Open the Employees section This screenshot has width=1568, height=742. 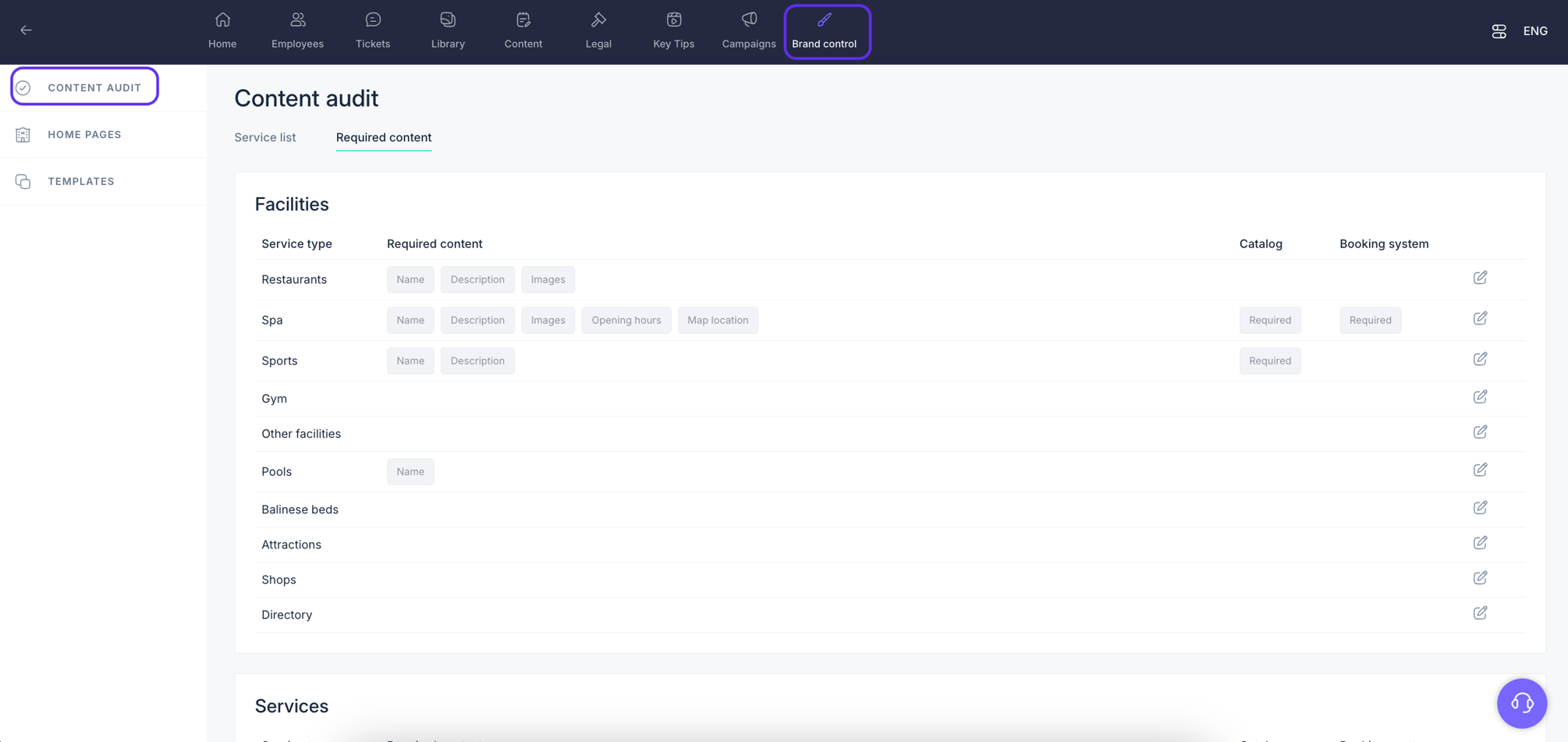(x=297, y=31)
